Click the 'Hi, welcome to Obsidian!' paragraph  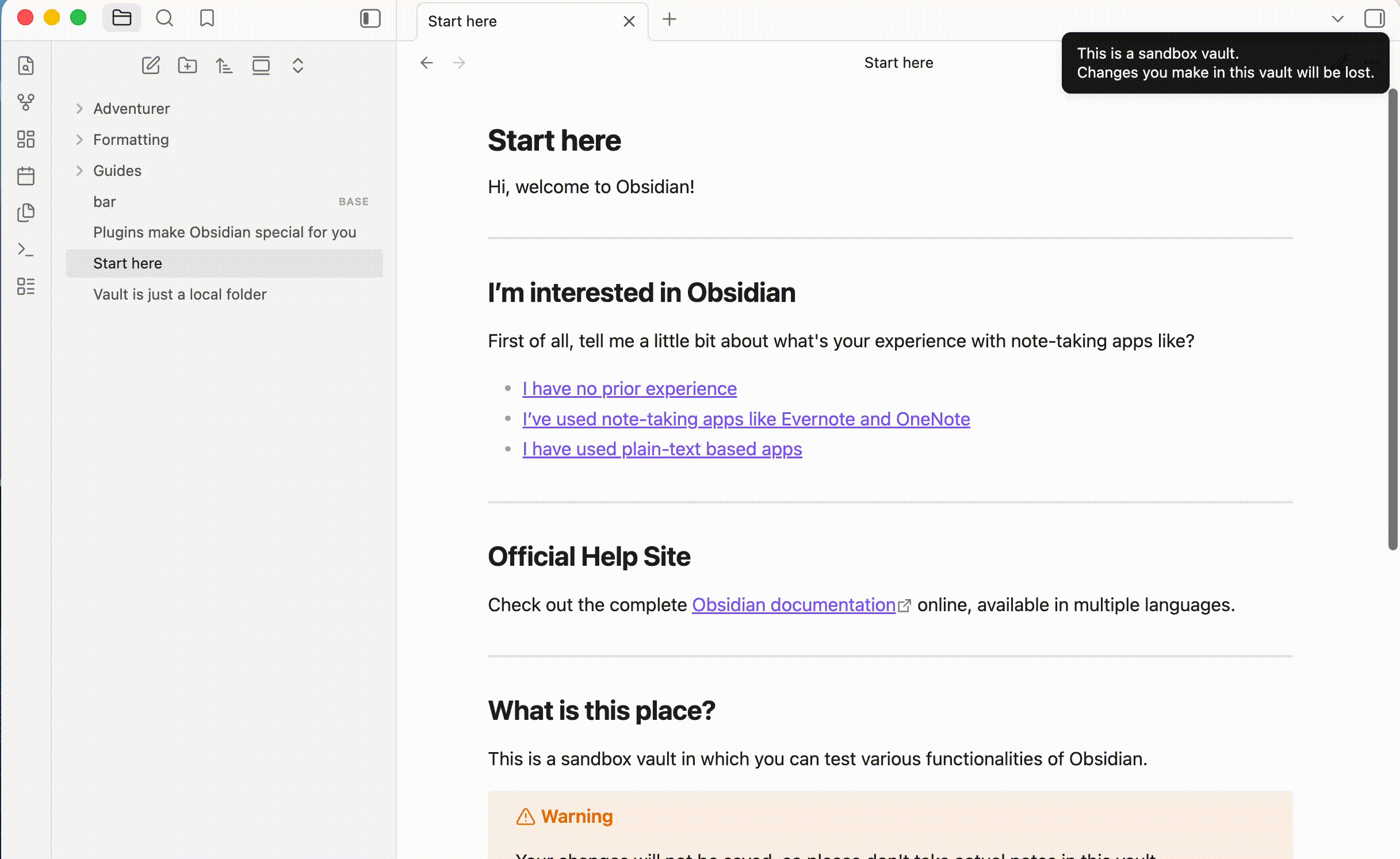(591, 187)
